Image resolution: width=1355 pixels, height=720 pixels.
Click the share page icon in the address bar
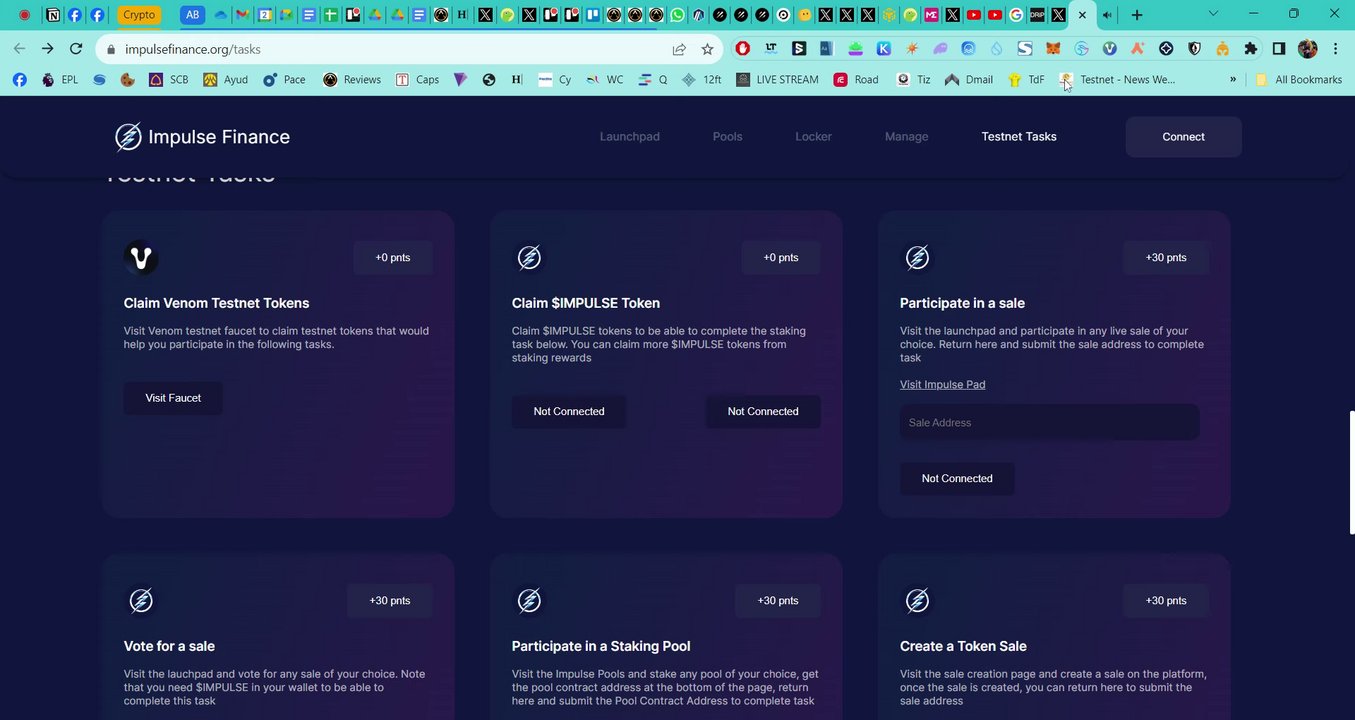[x=679, y=49]
